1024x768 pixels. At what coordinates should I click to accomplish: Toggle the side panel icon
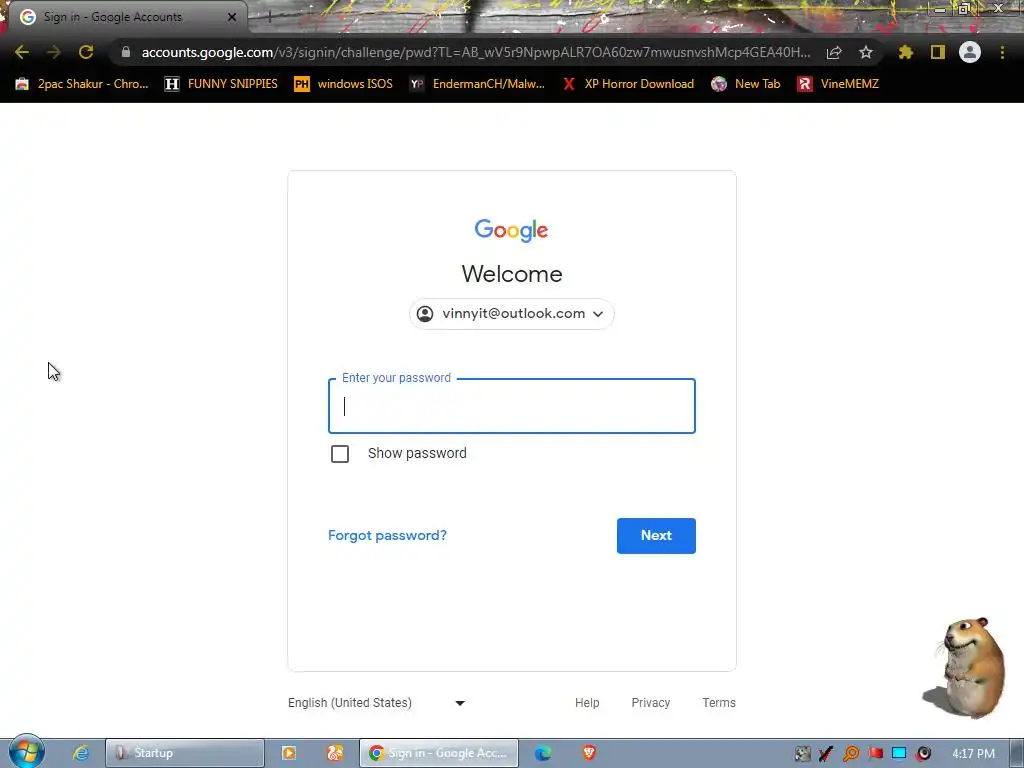click(938, 52)
